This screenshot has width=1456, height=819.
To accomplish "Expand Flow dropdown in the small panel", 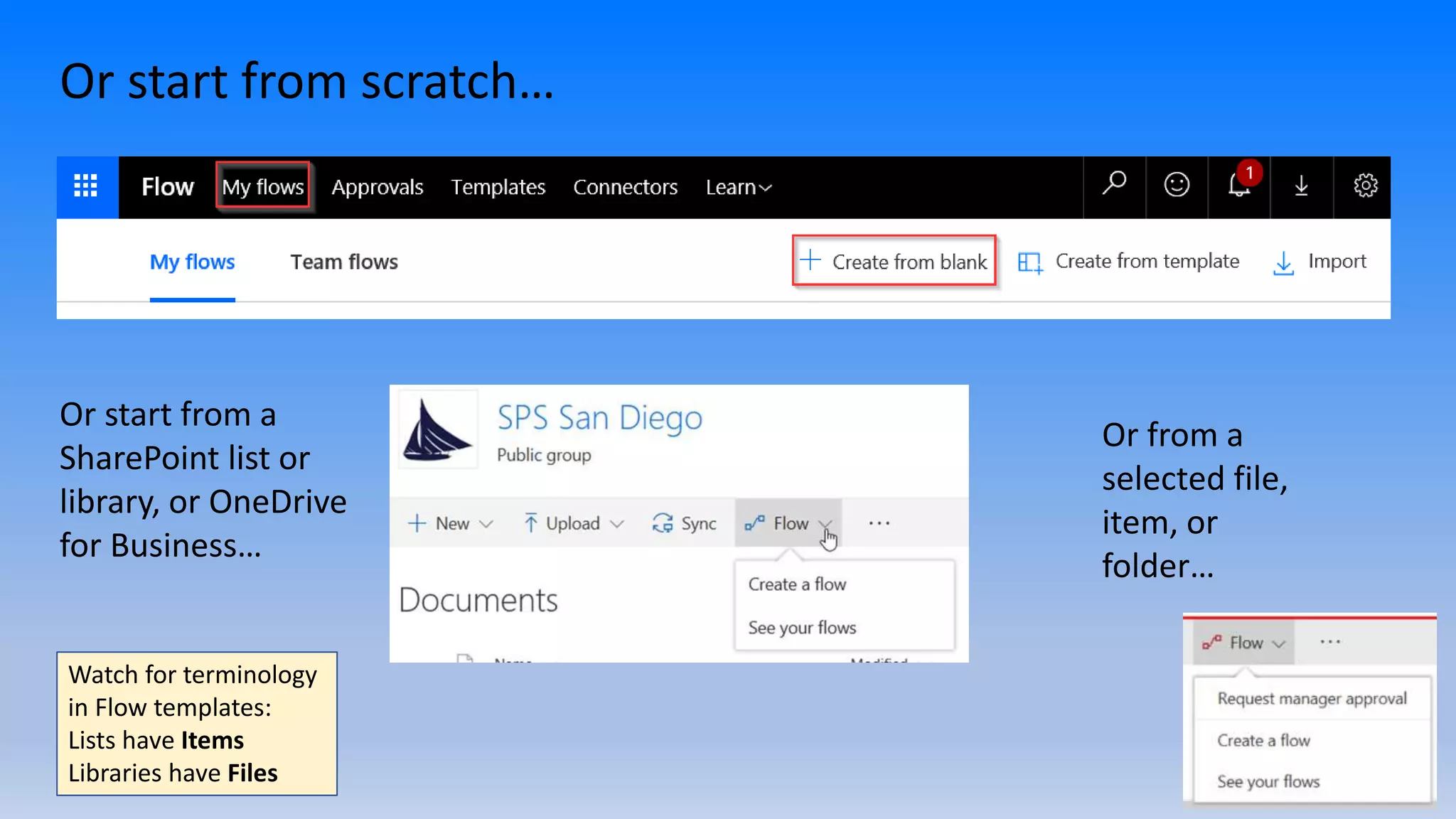I will pos(1243,643).
